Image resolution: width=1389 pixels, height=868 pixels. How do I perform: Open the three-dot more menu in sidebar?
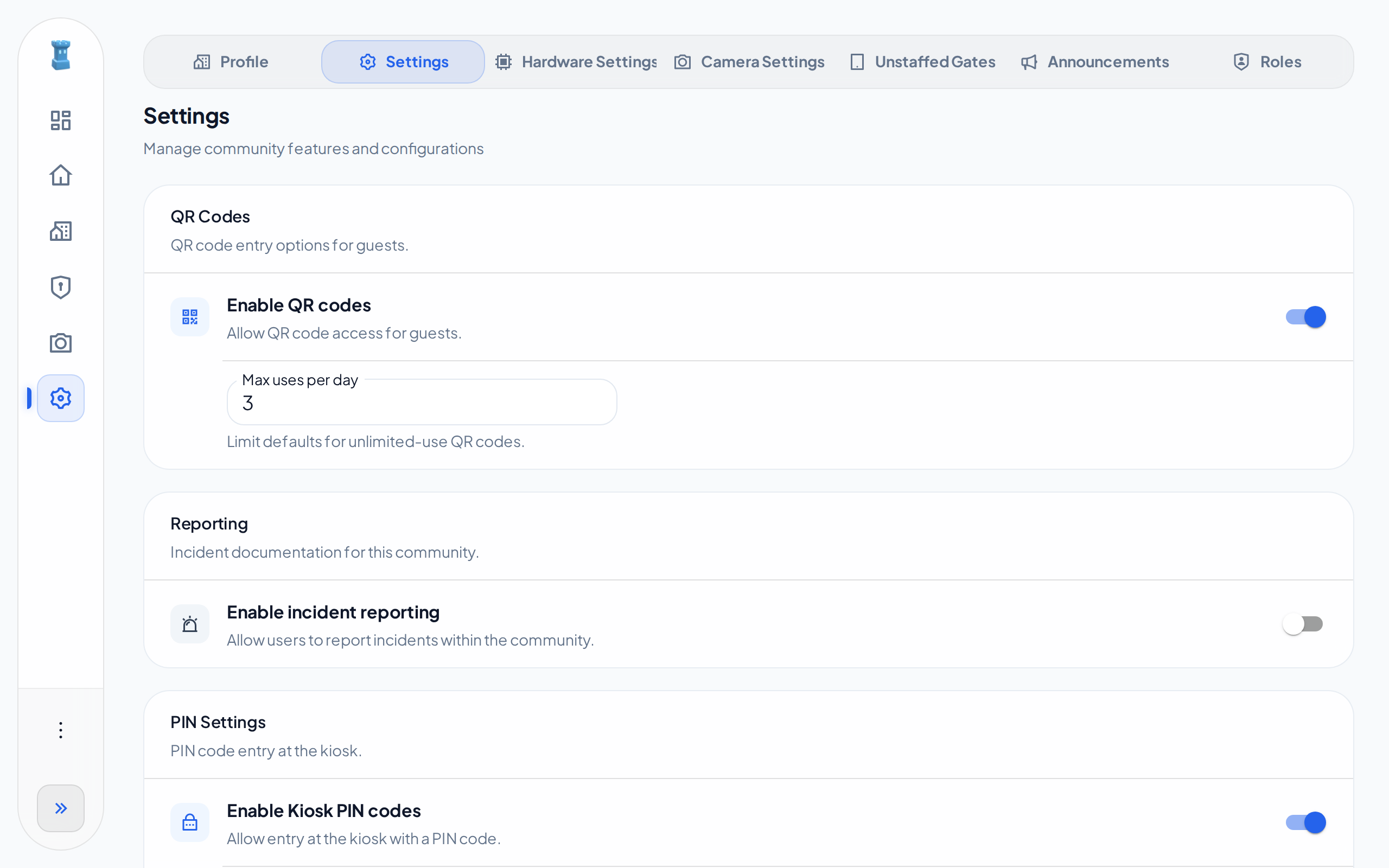click(x=61, y=730)
